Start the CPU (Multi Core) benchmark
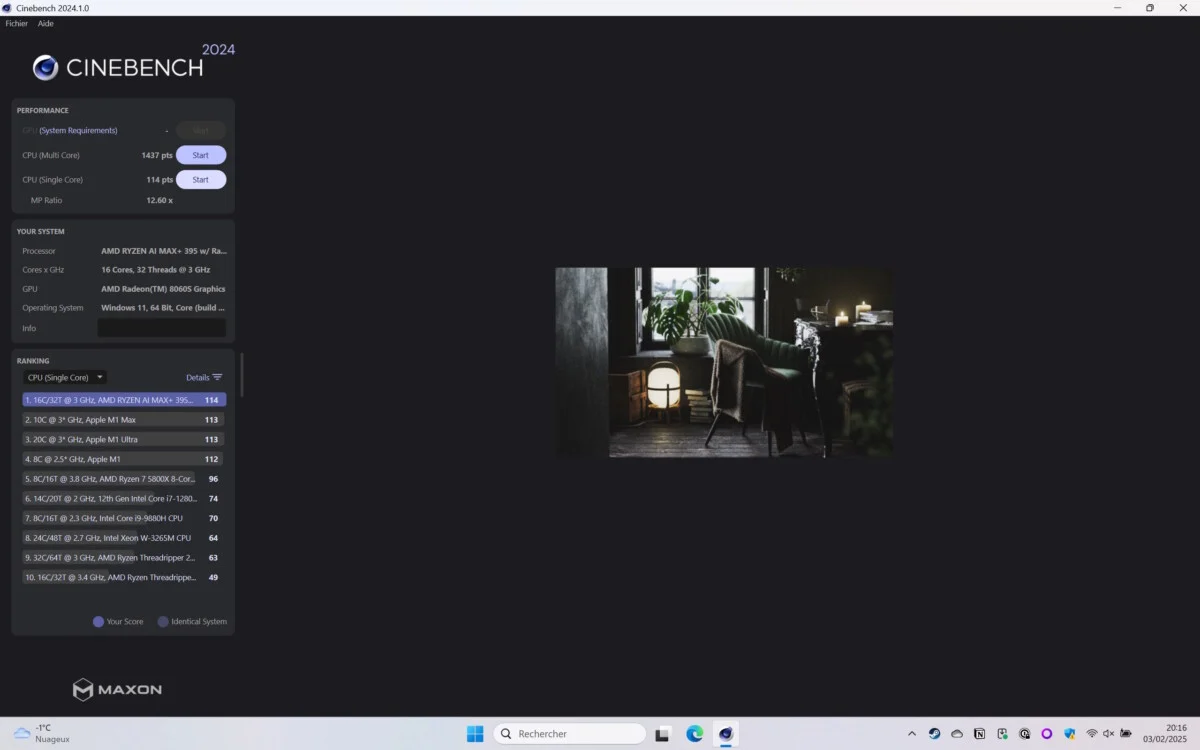1200x750 pixels. click(x=200, y=155)
